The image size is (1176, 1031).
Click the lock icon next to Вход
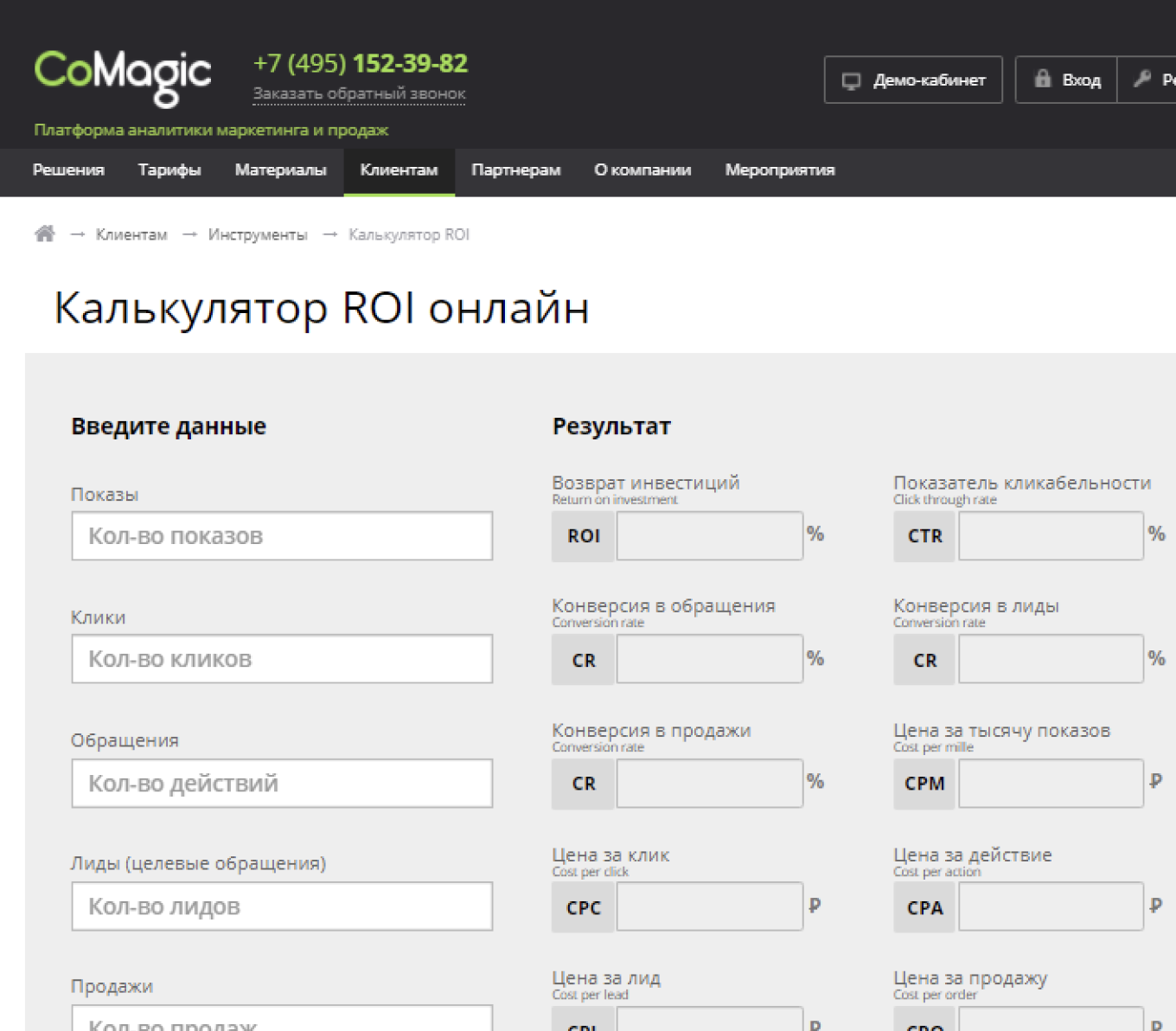[1045, 80]
